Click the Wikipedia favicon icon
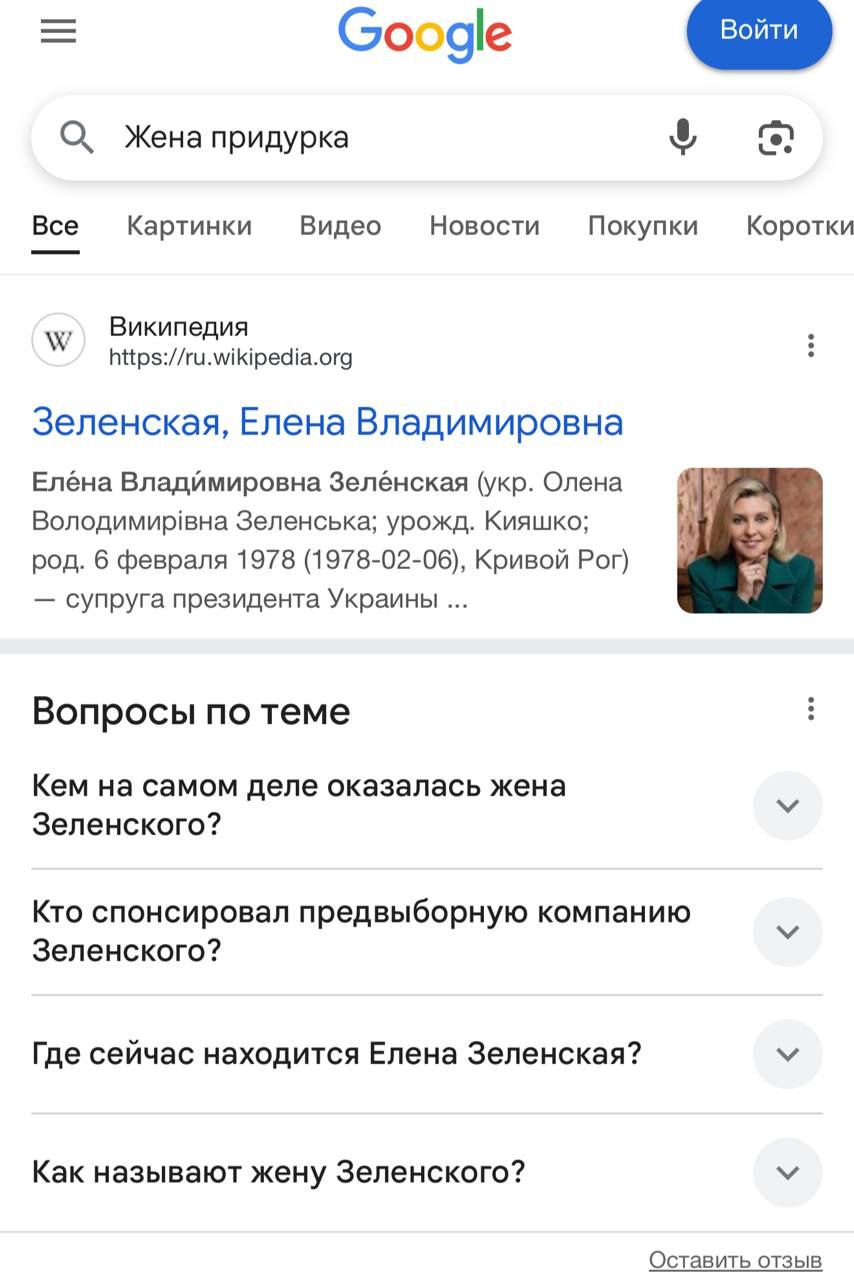The height and width of the screenshot is (1280, 854). [59, 342]
